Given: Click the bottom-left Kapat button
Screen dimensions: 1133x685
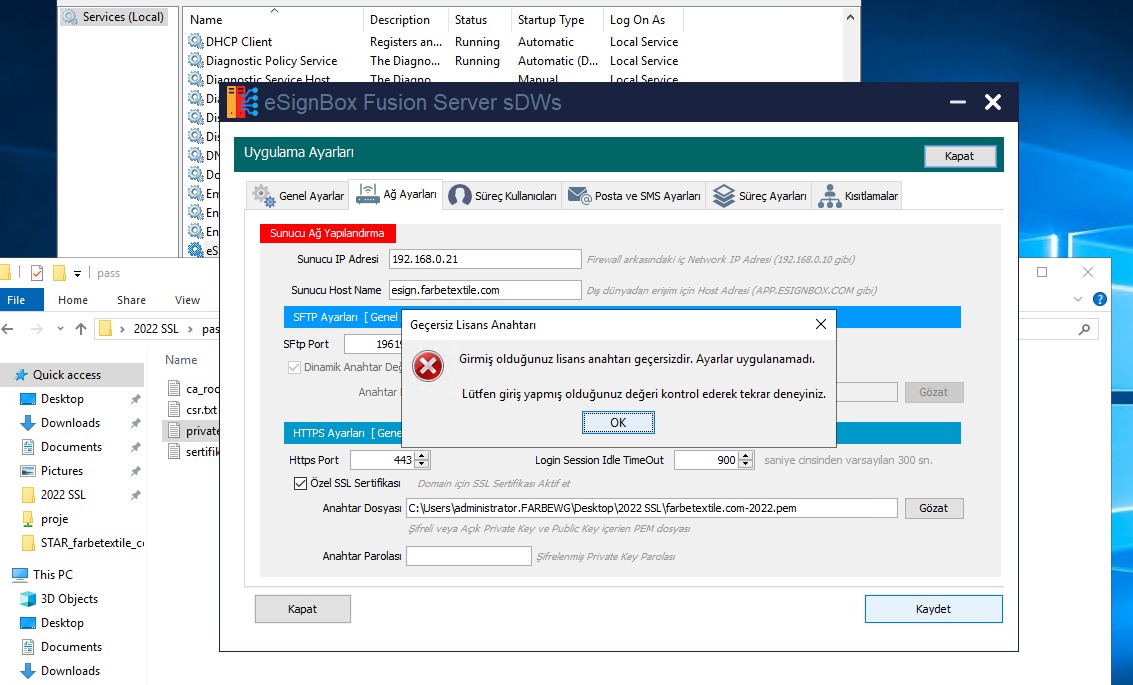Looking at the screenshot, I should click(303, 609).
